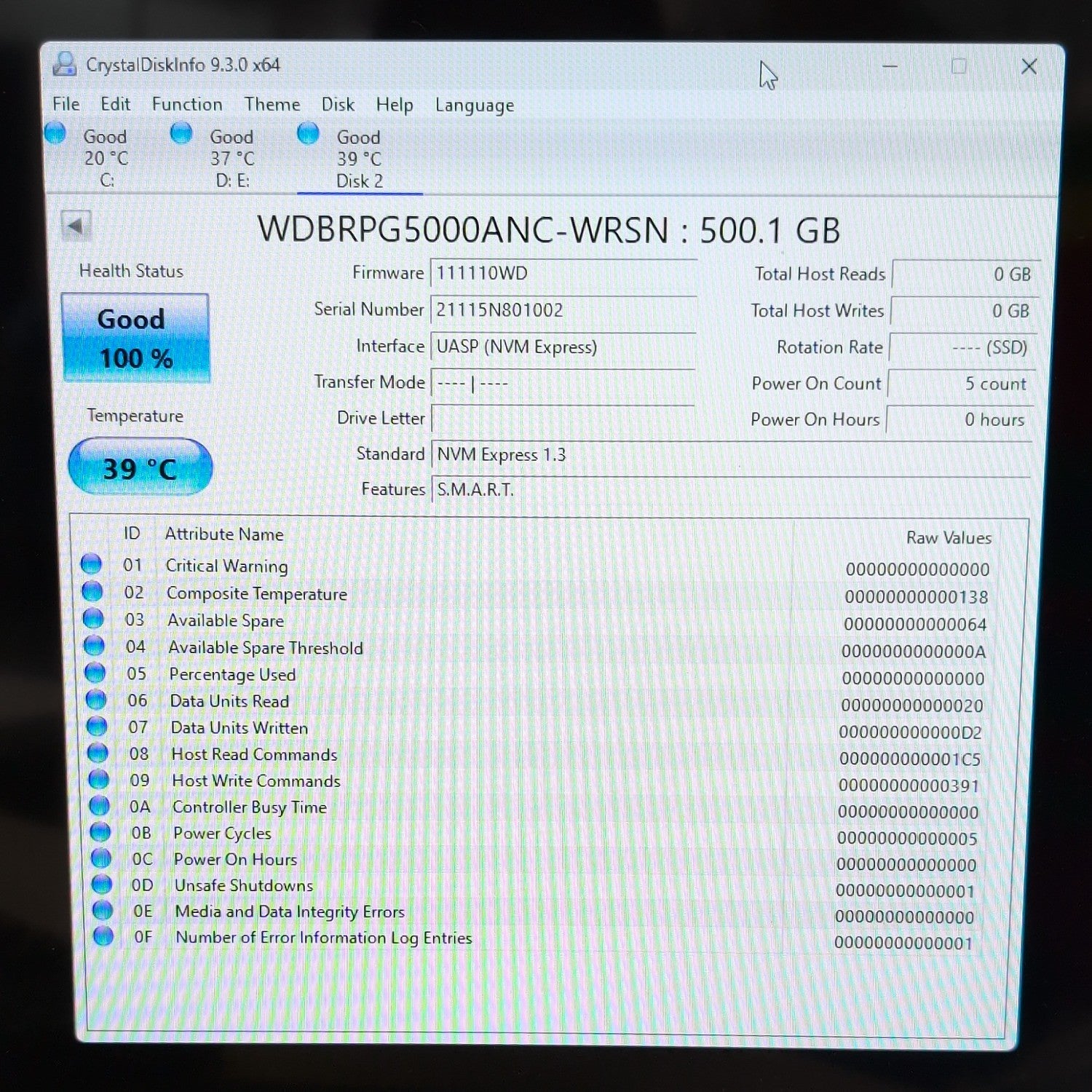Click status orb for Available Spare row

(x=93, y=618)
